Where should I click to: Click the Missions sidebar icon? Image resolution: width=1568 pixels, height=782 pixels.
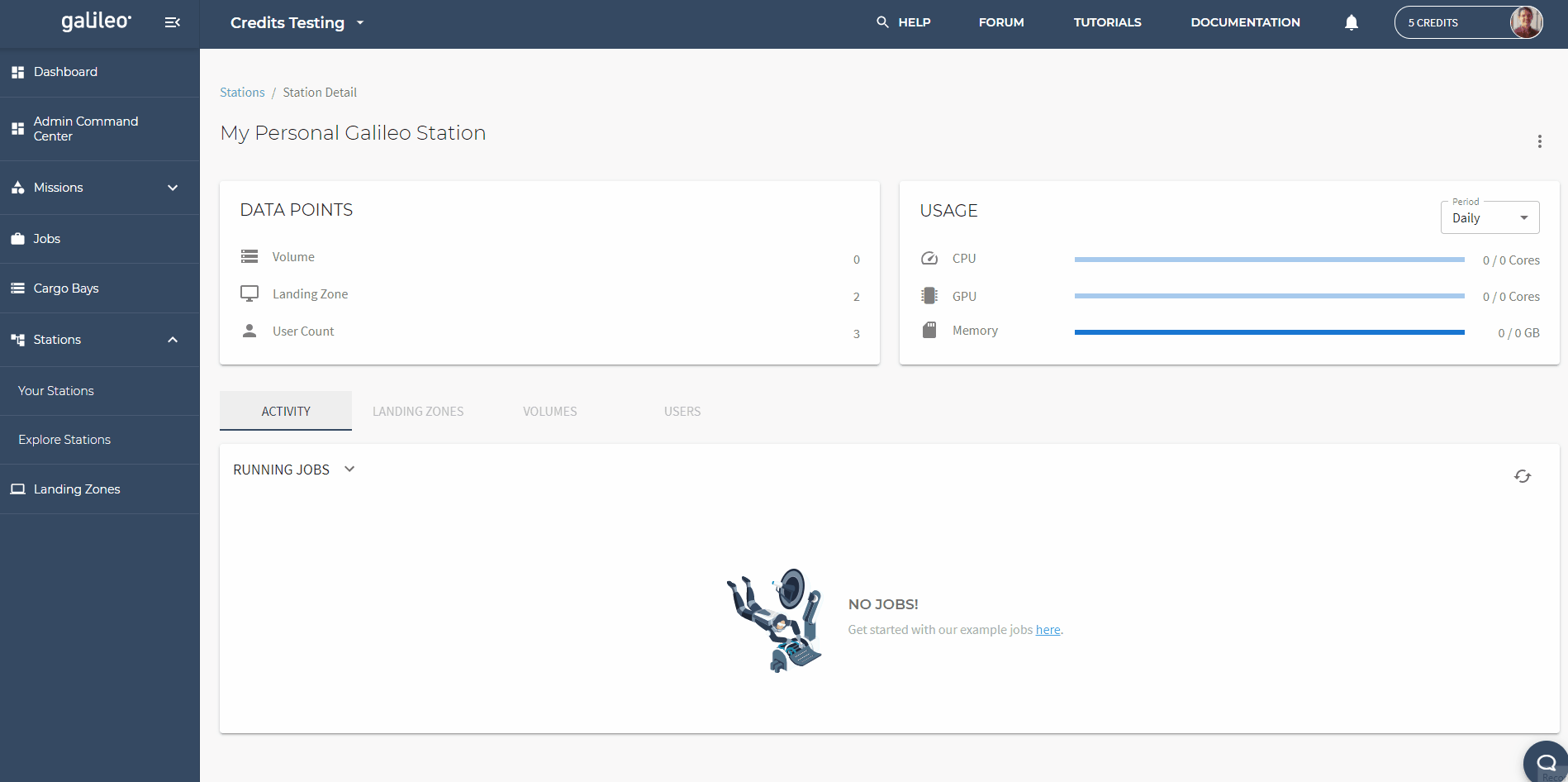tap(17, 188)
